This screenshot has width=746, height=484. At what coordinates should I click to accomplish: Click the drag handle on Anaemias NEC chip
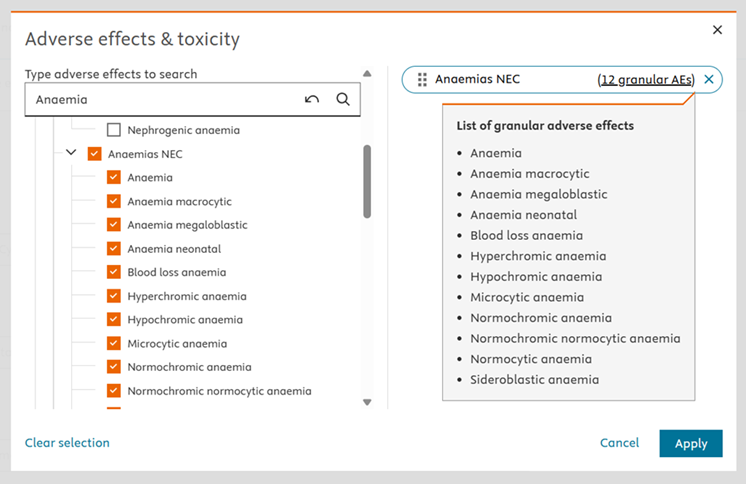tap(422, 80)
